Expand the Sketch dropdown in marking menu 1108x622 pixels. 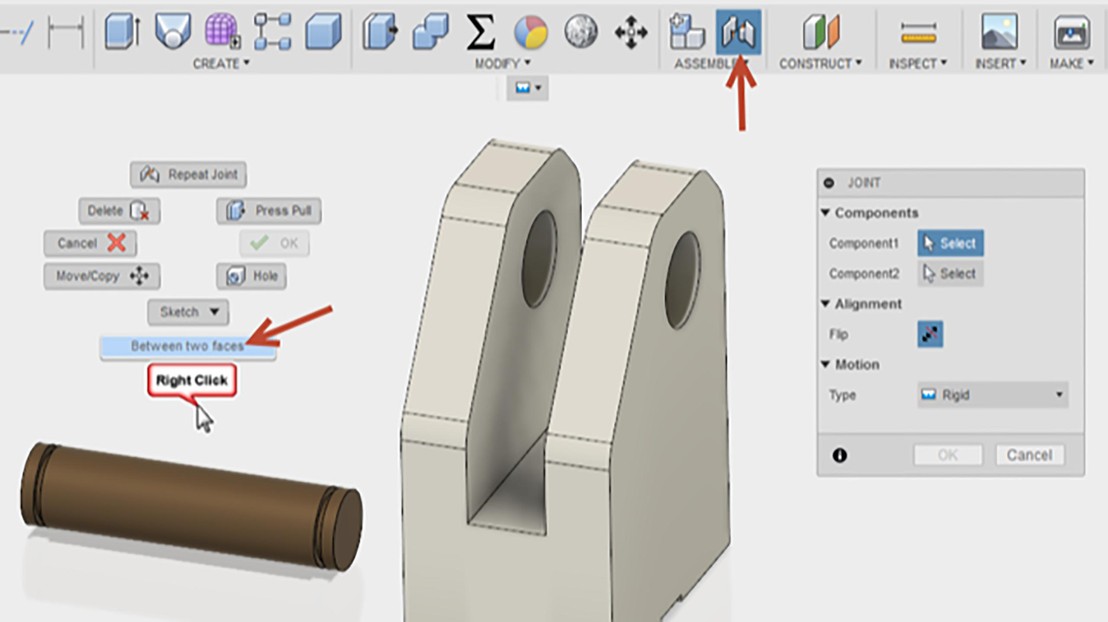188,312
